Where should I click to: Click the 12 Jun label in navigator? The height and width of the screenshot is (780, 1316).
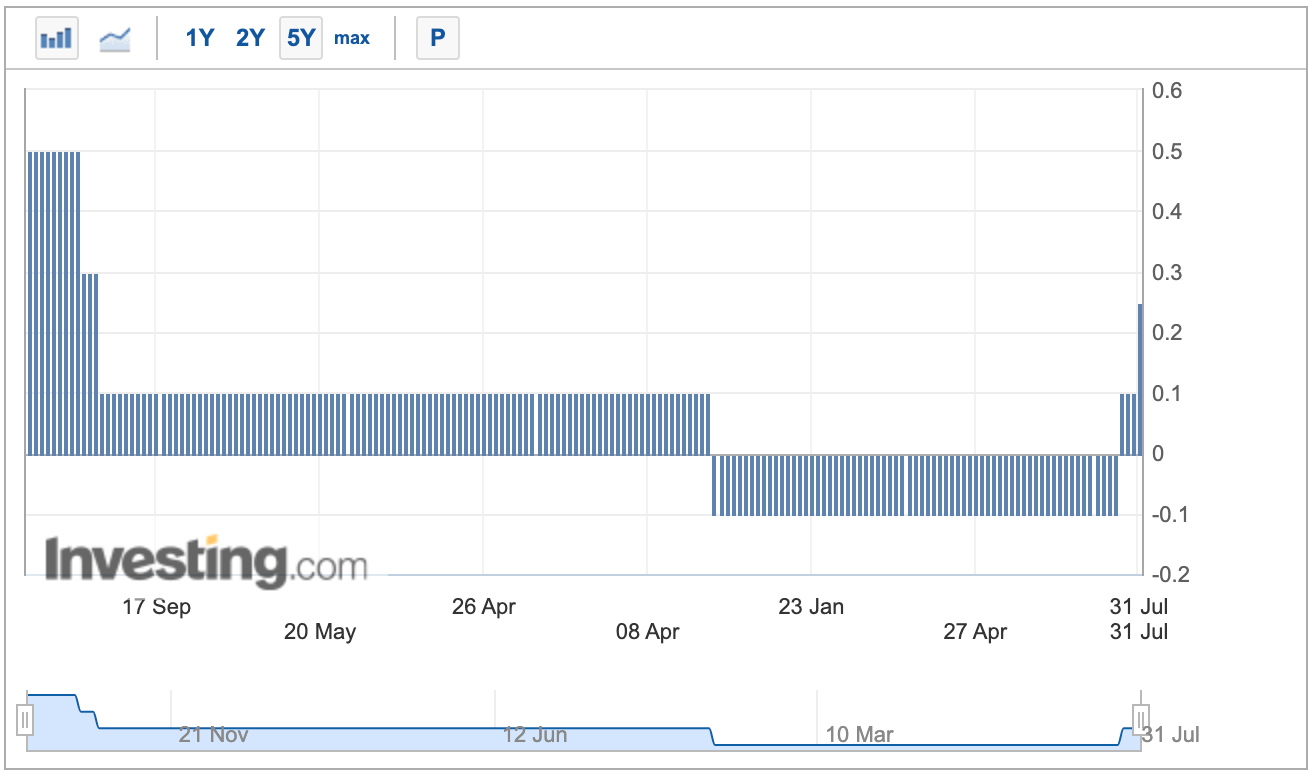[x=535, y=735]
